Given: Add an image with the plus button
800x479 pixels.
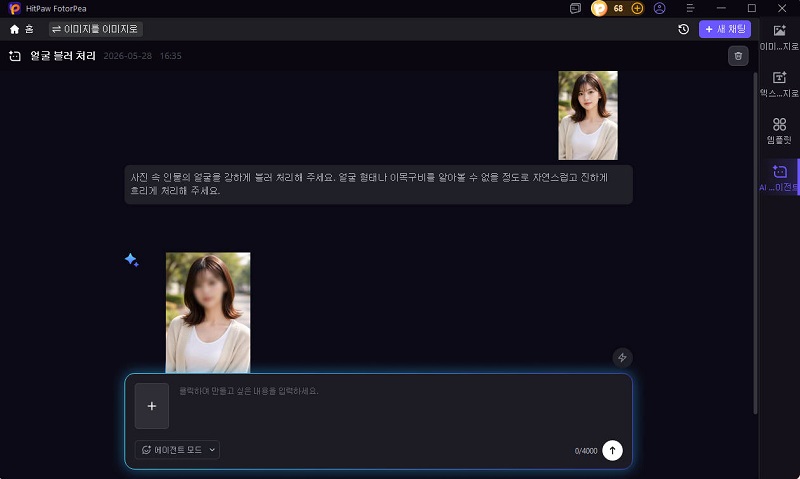Looking at the screenshot, I should coord(152,406).
